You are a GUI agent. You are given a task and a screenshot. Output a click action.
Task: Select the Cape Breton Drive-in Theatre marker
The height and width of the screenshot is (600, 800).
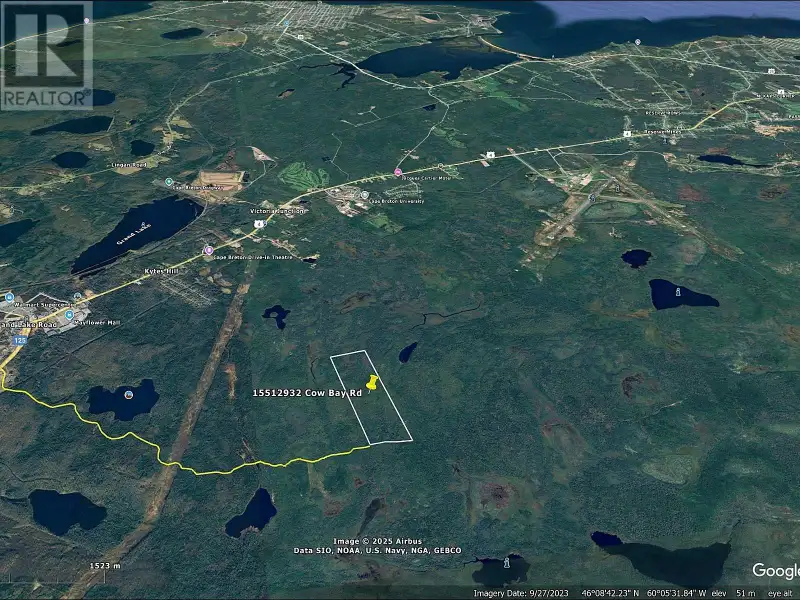[x=209, y=251]
